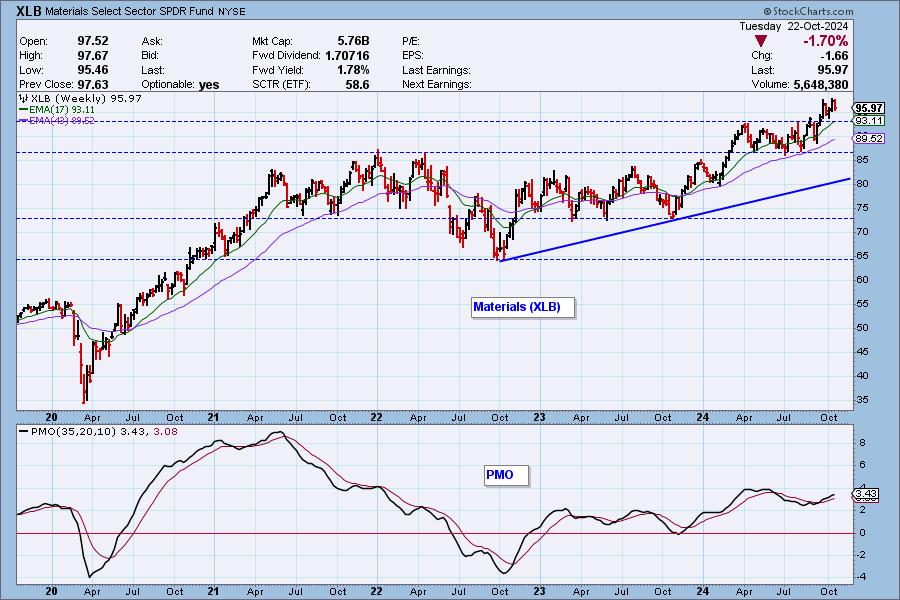The image size is (900, 600).
Task: Click the 3.43 PMO value tag
Action: coord(866,493)
